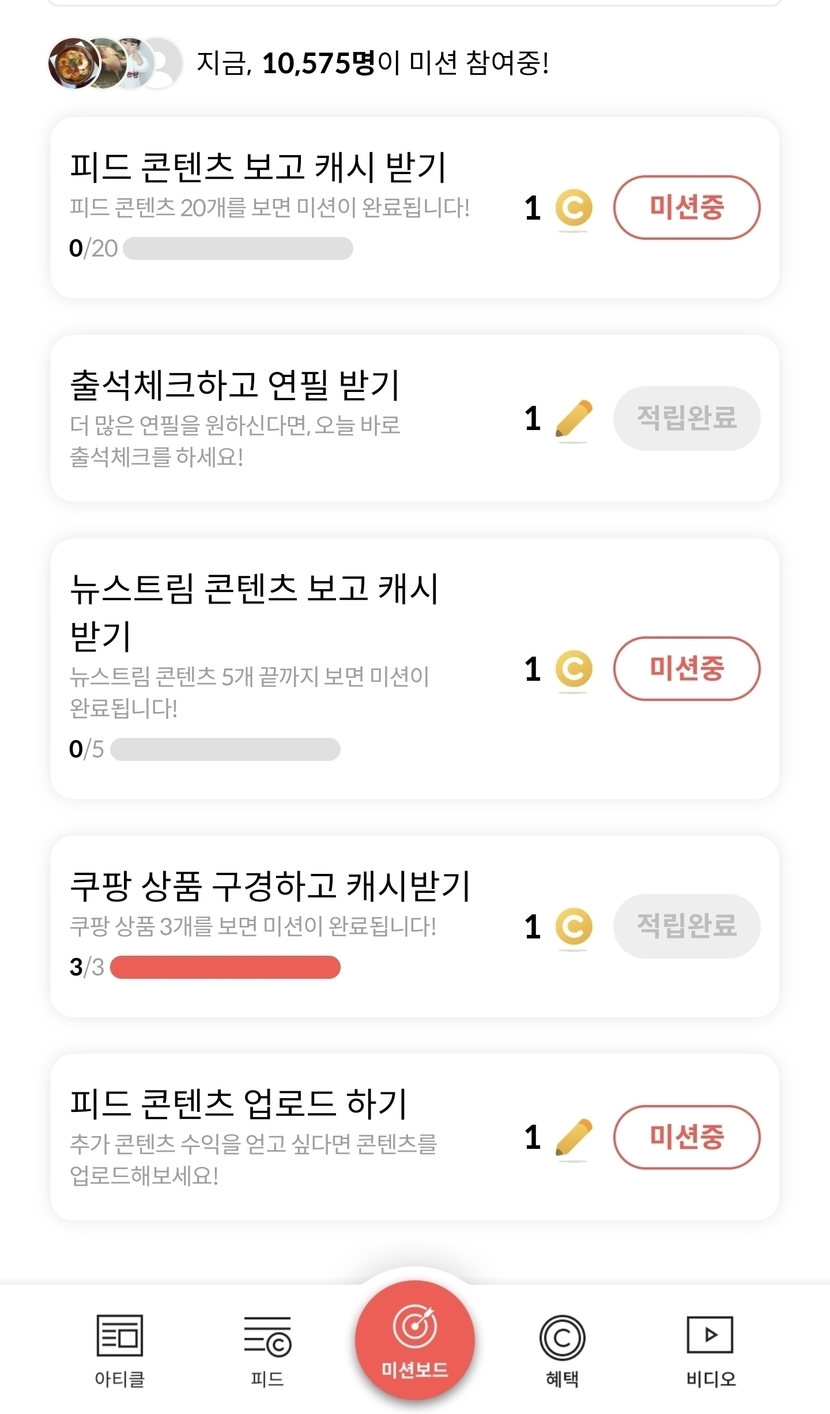Tap the 0/5 뉴스트림 progress bar
830x1414 pixels.
(x=225, y=750)
